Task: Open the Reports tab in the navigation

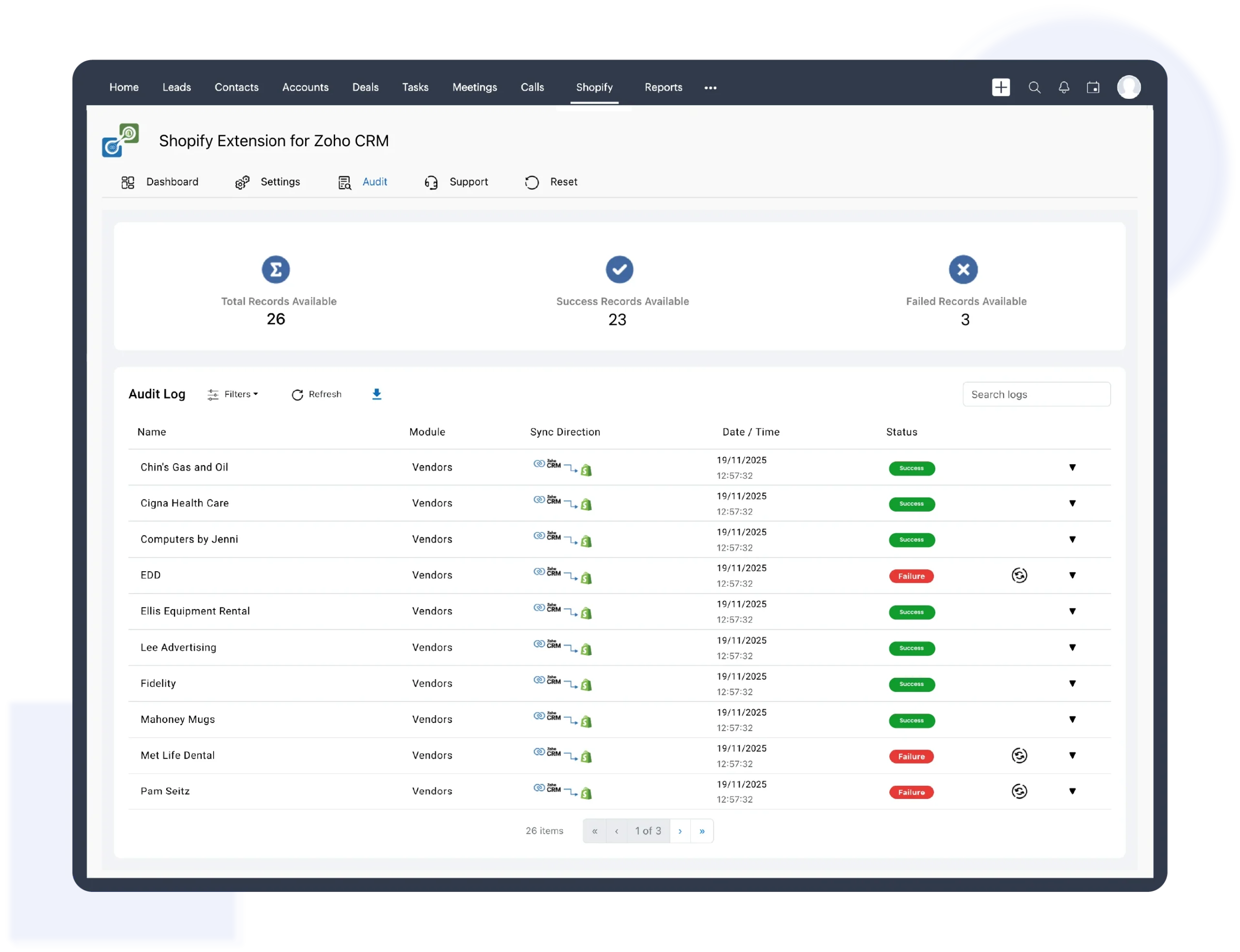Action: (x=663, y=87)
